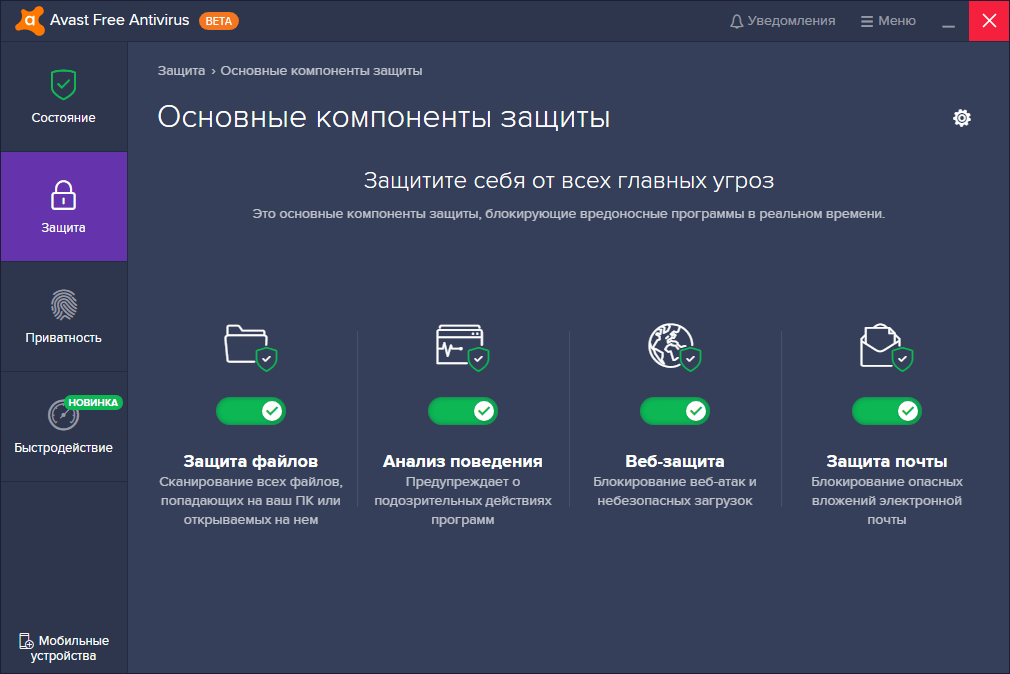The height and width of the screenshot is (674, 1010).
Task: Open settings via the gear icon
Action: click(x=961, y=118)
